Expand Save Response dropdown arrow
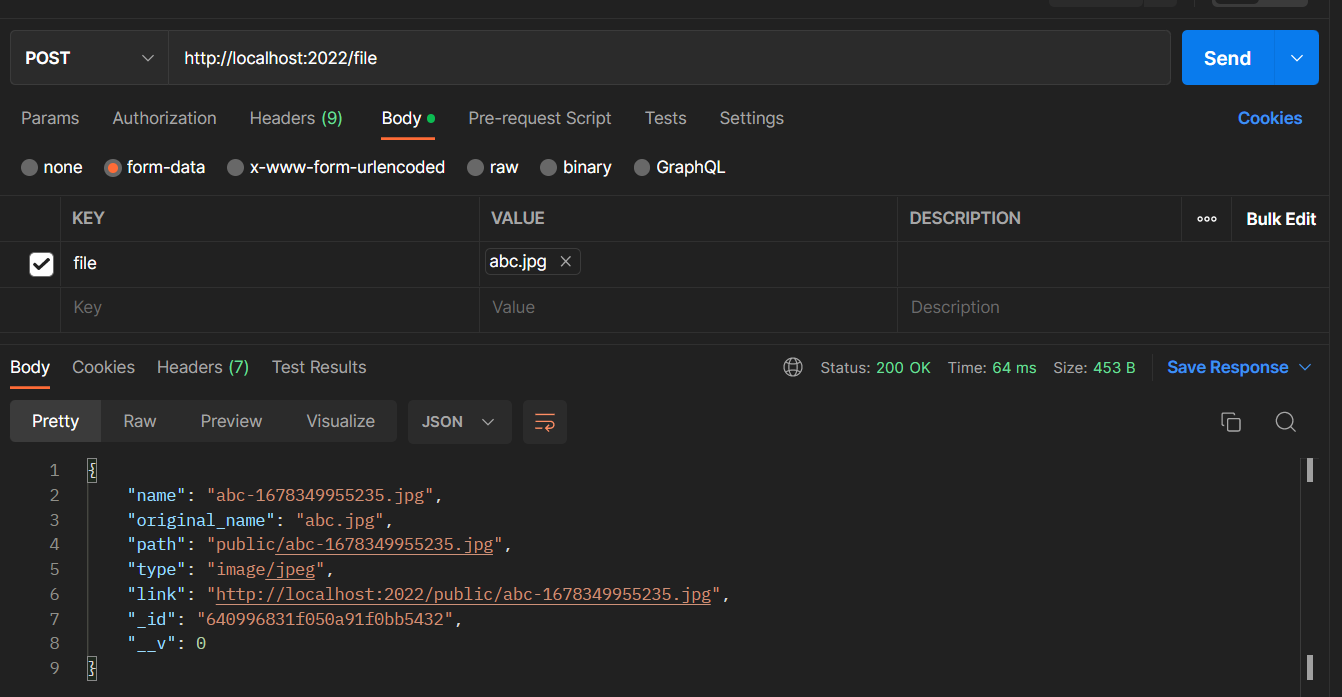The height and width of the screenshot is (697, 1342). 1305,367
